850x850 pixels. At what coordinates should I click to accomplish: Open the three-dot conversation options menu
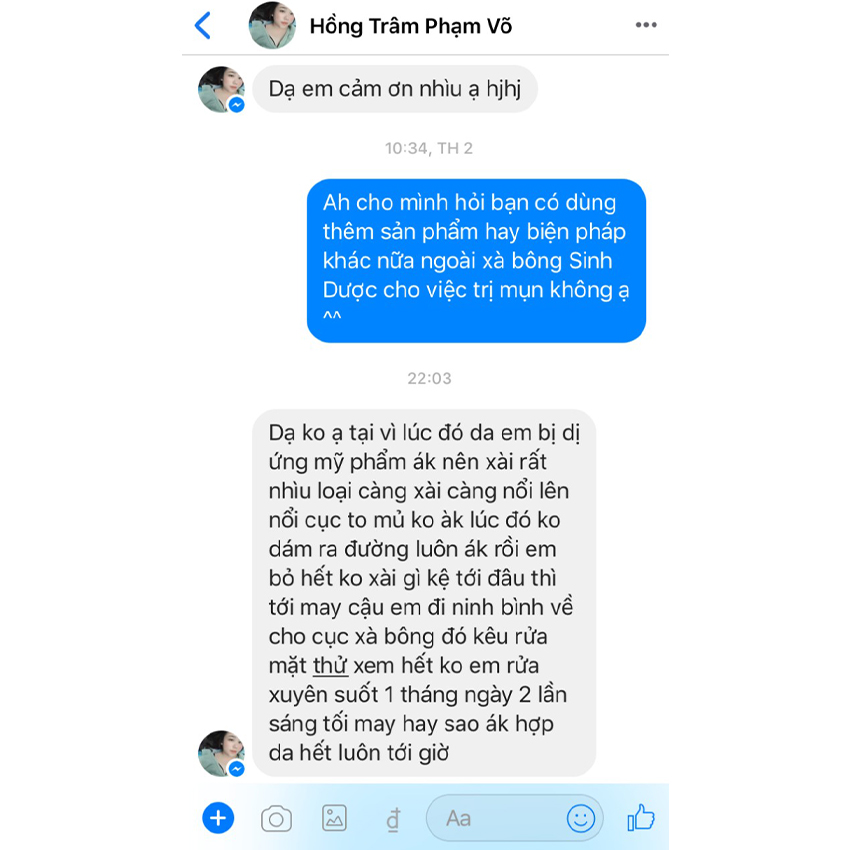(x=646, y=25)
